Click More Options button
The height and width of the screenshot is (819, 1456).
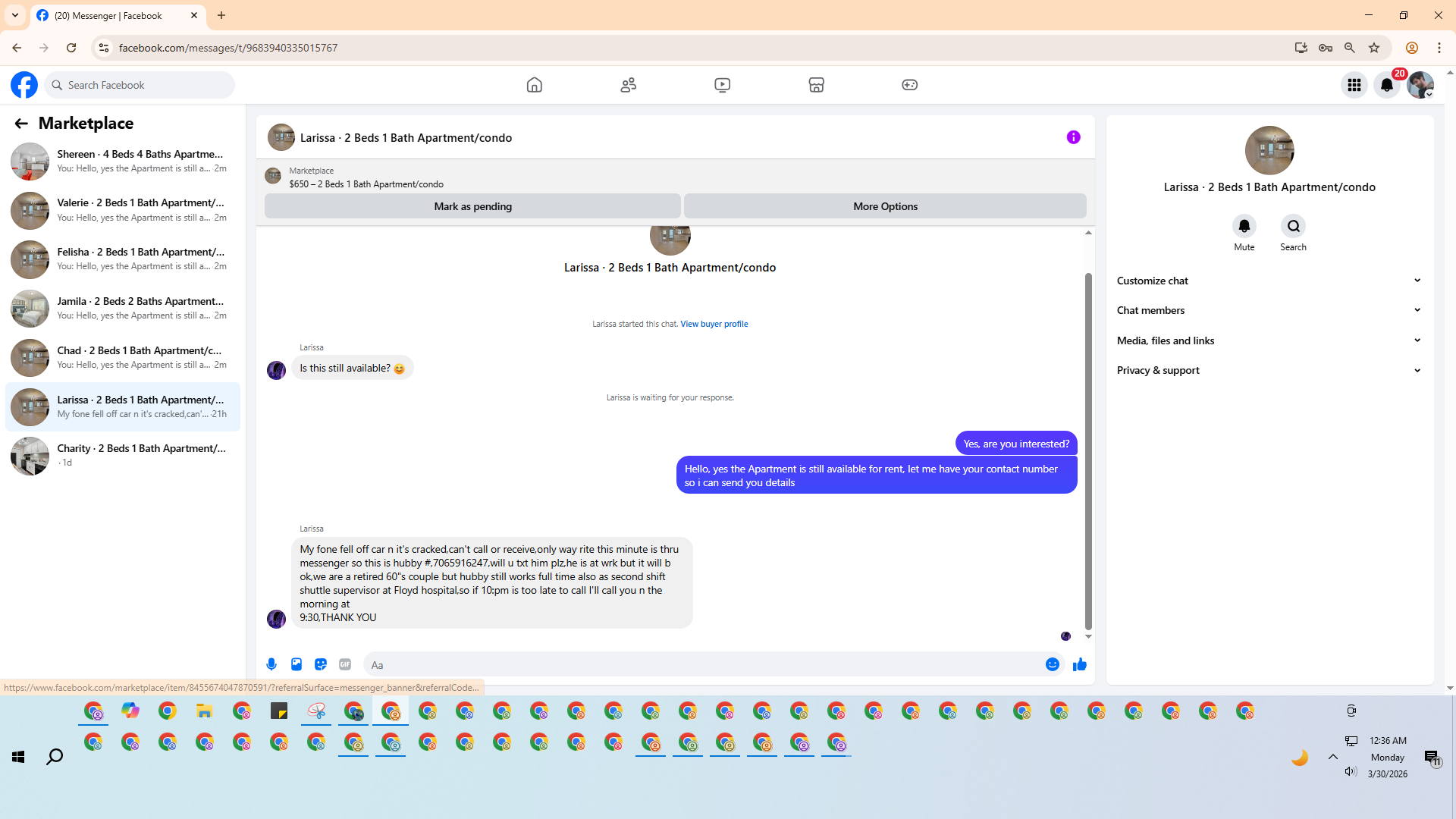pyautogui.click(x=885, y=206)
